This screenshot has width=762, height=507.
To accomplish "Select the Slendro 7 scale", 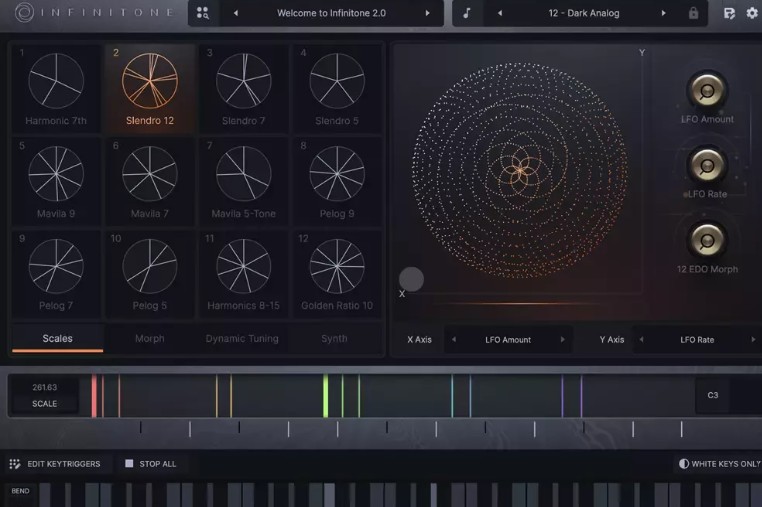I will (243, 88).
